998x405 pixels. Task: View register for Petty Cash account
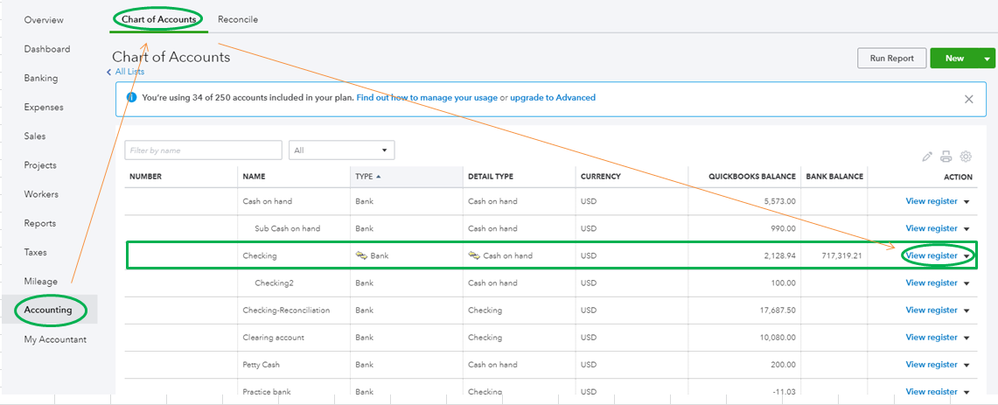tap(931, 365)
